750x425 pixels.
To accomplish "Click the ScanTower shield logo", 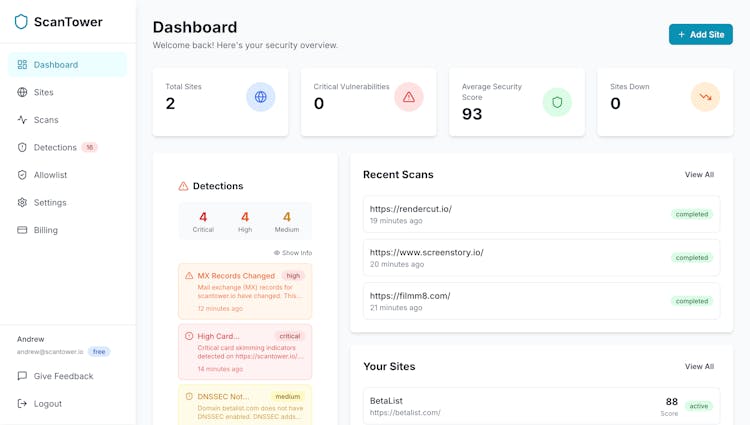I will click(21, 22).
